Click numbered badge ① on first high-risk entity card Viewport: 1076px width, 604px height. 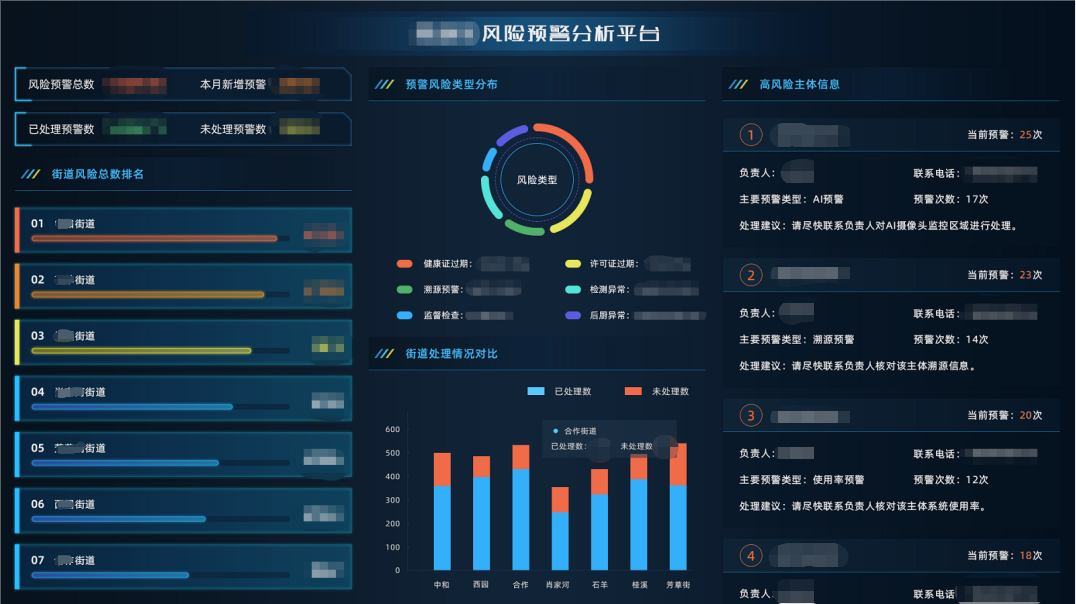click(749, 133)
